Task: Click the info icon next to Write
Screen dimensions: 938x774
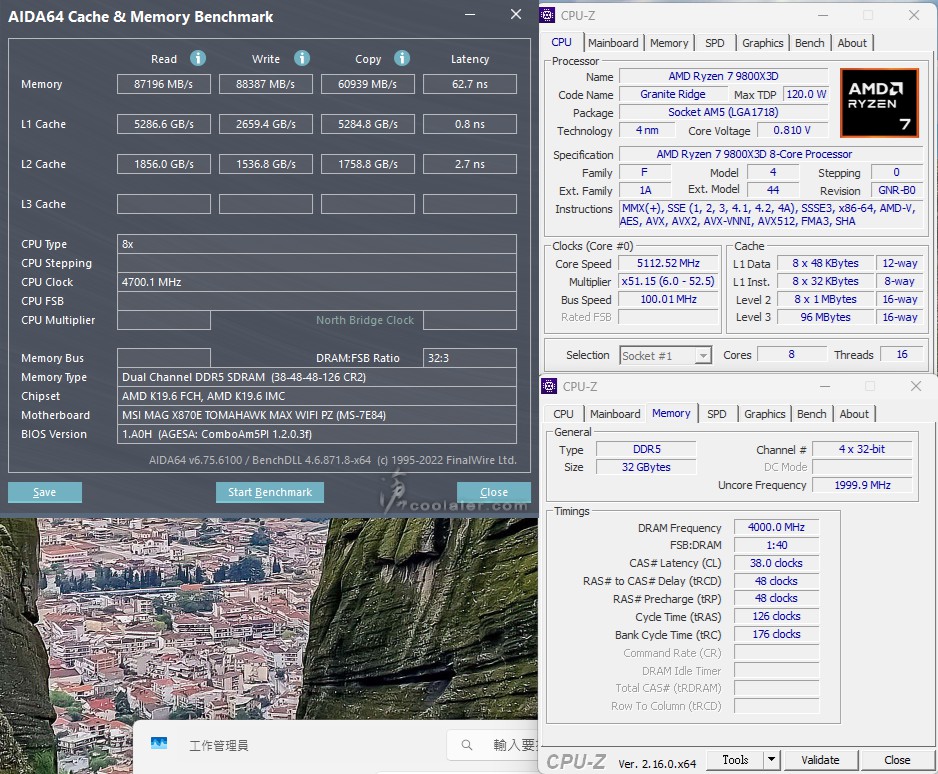Action: pyautogui.click(x=302, y=59)
